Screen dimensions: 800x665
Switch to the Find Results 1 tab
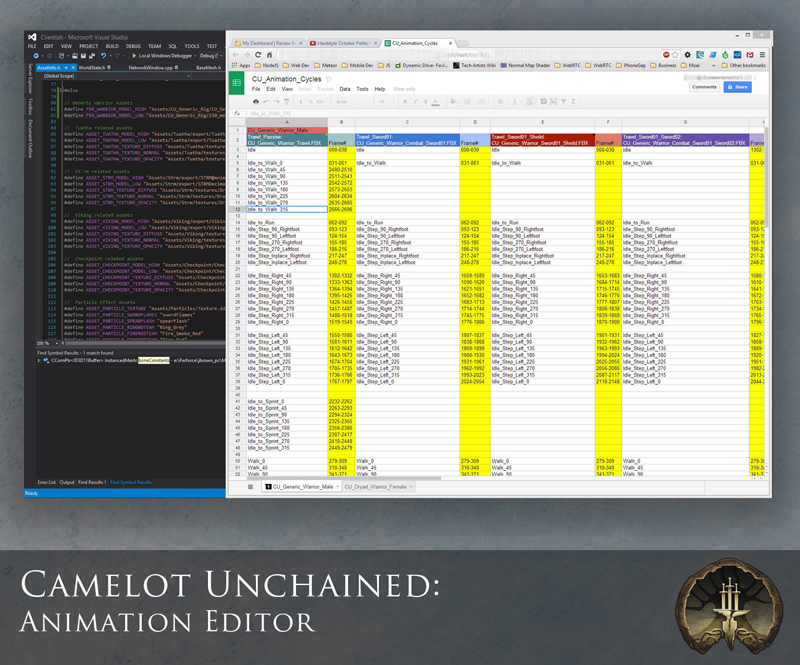92,482
